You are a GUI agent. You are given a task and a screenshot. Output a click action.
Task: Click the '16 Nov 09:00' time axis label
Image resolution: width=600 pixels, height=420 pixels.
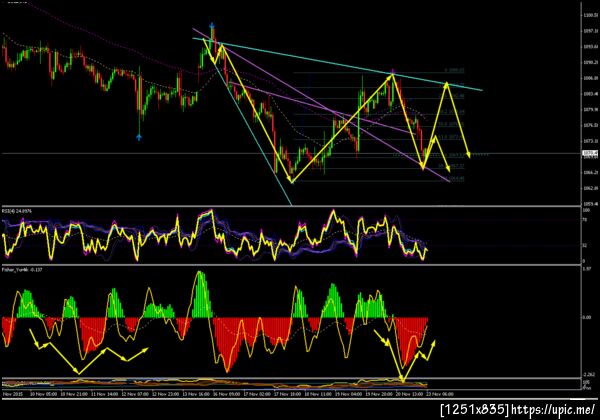tap(227, 394)
